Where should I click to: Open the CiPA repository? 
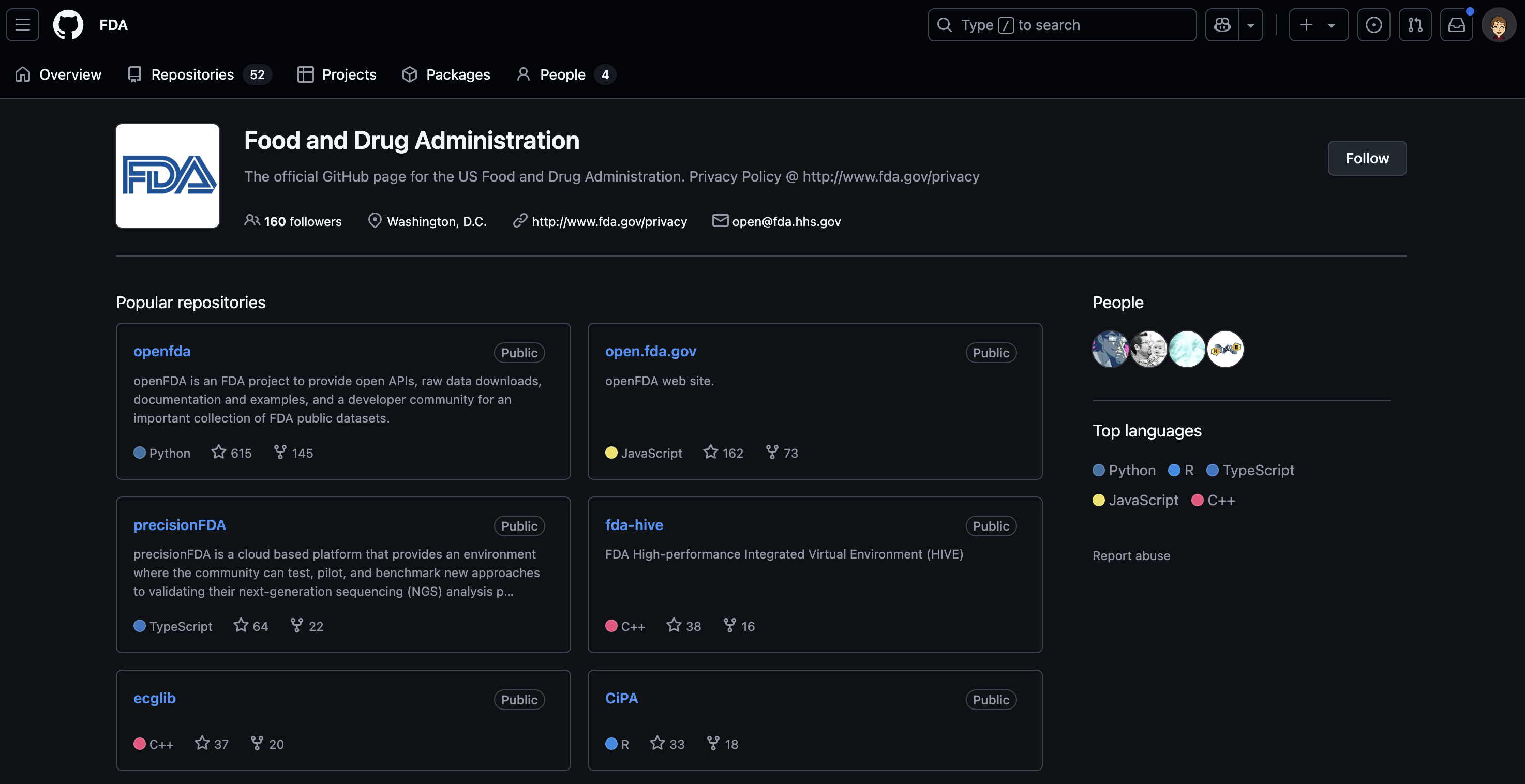pyautogui.click(x=622, y=698)
